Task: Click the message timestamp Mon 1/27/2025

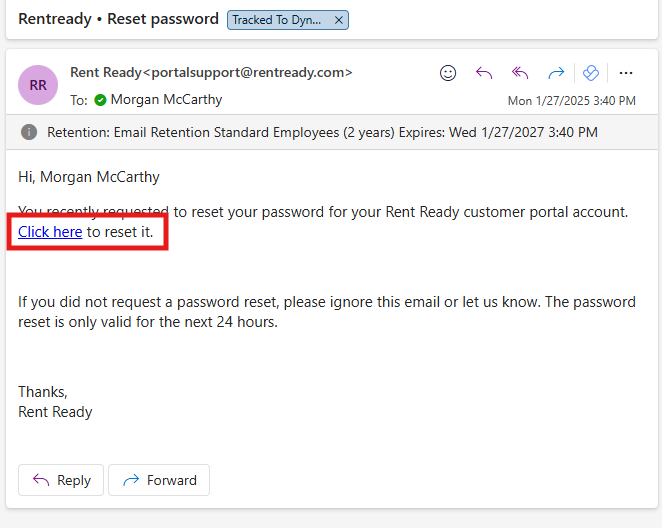Action: [x=572, y=101]
